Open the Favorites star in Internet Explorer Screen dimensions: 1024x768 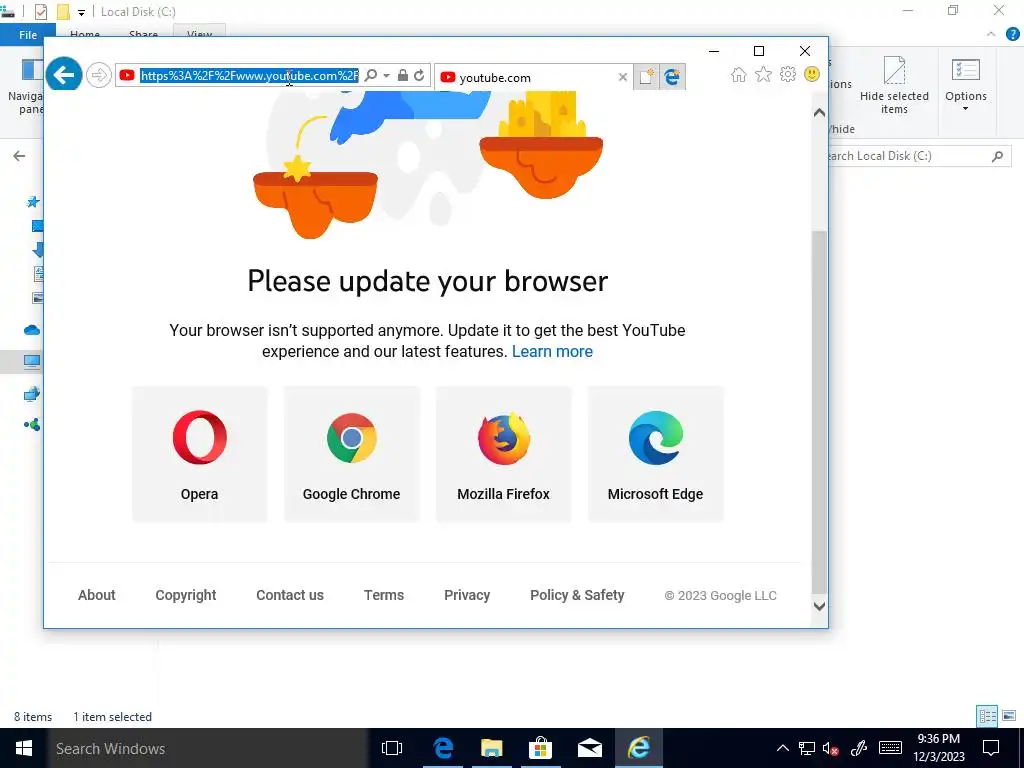[x=763, y=74]
